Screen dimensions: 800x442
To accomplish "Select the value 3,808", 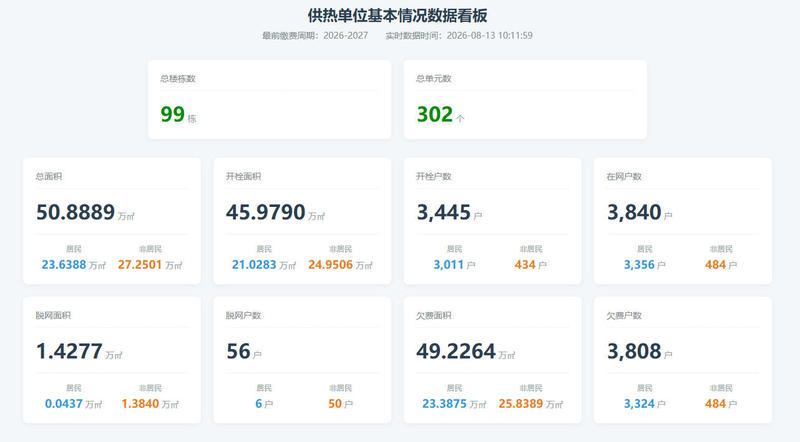I will click(x=634, y=352).
